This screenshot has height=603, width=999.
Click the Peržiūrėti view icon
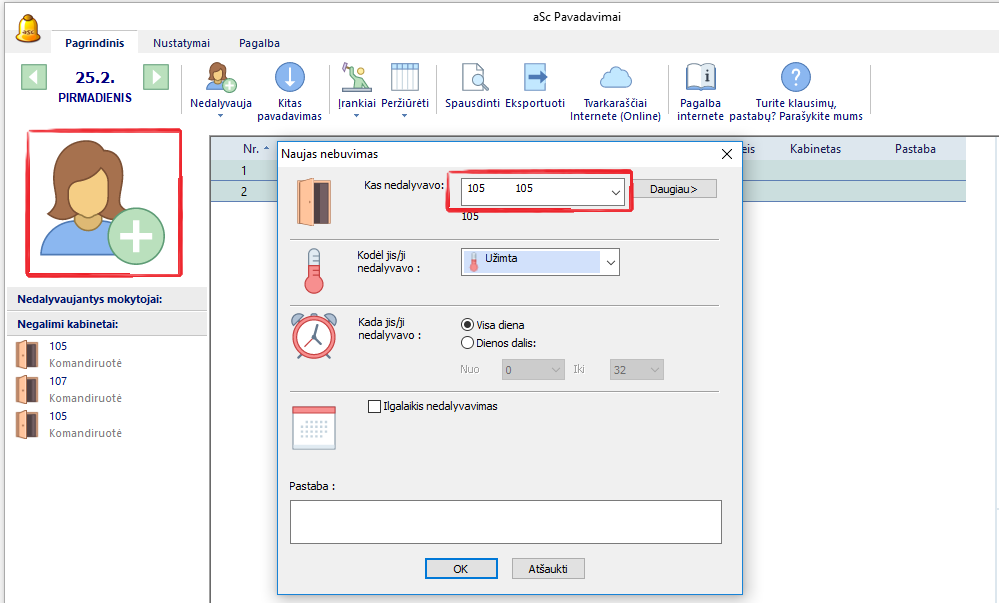pyautogui.click(x=404, y=78)
